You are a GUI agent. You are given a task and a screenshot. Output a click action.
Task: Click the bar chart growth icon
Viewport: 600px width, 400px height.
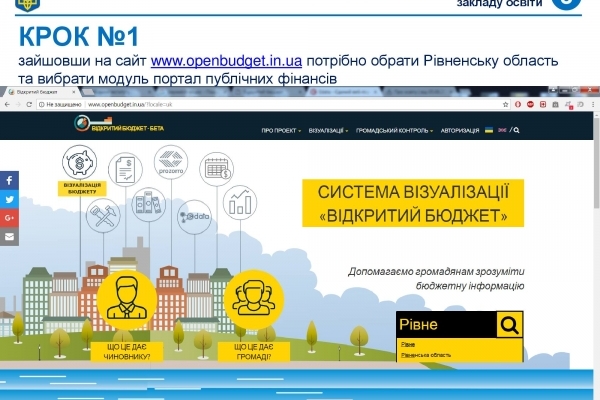click(240, 204)
